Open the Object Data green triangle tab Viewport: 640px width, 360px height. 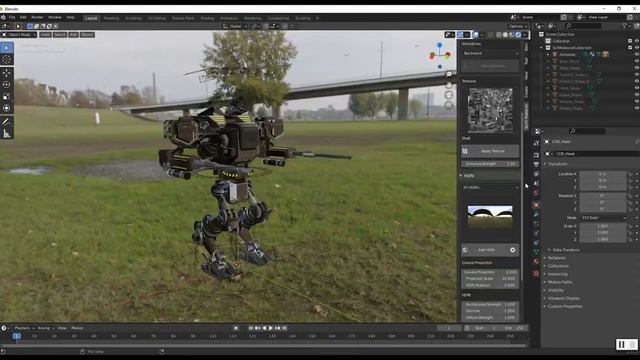click(536, 252)
